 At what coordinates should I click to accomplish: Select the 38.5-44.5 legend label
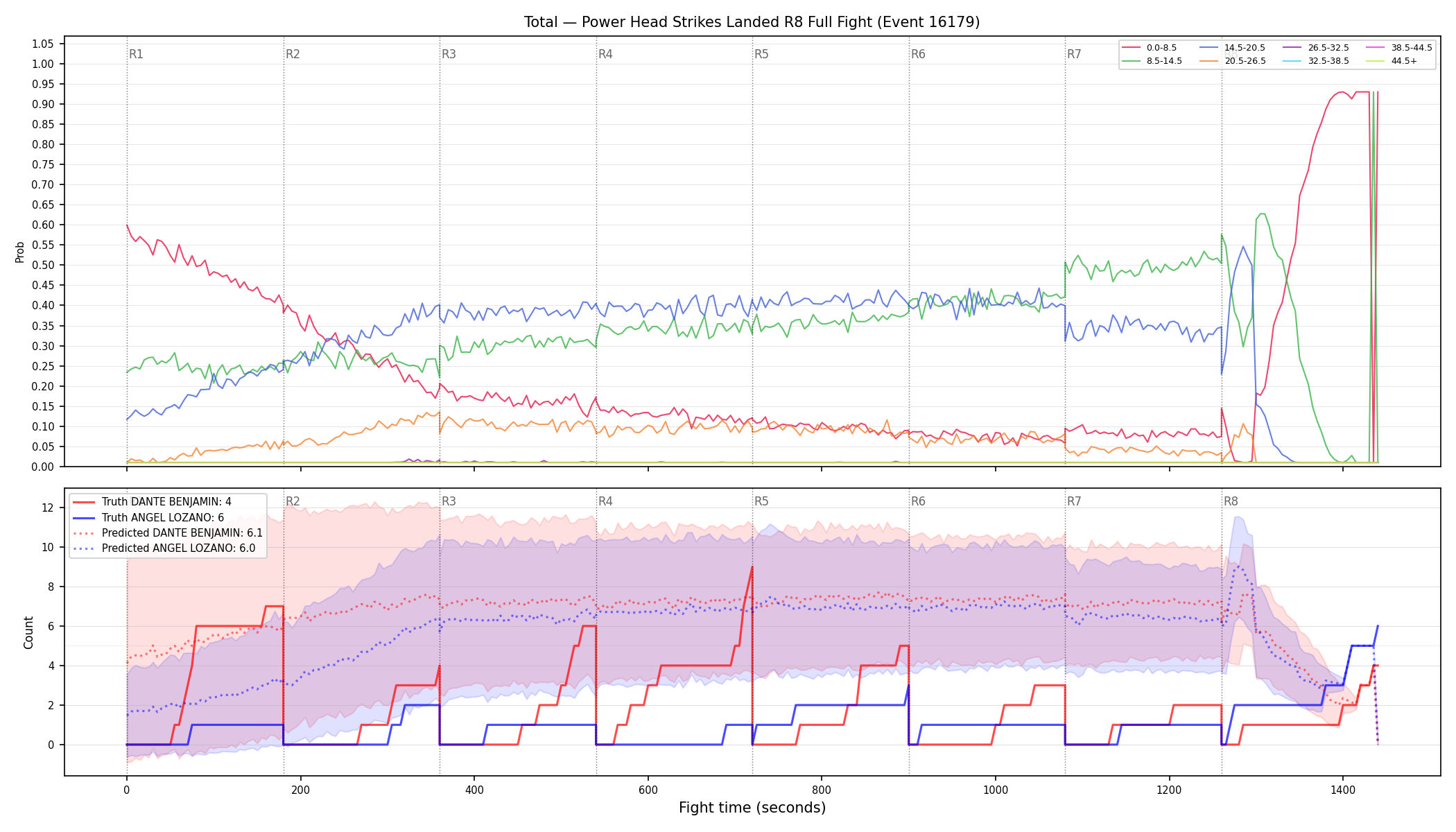[x=1412, y=48]
